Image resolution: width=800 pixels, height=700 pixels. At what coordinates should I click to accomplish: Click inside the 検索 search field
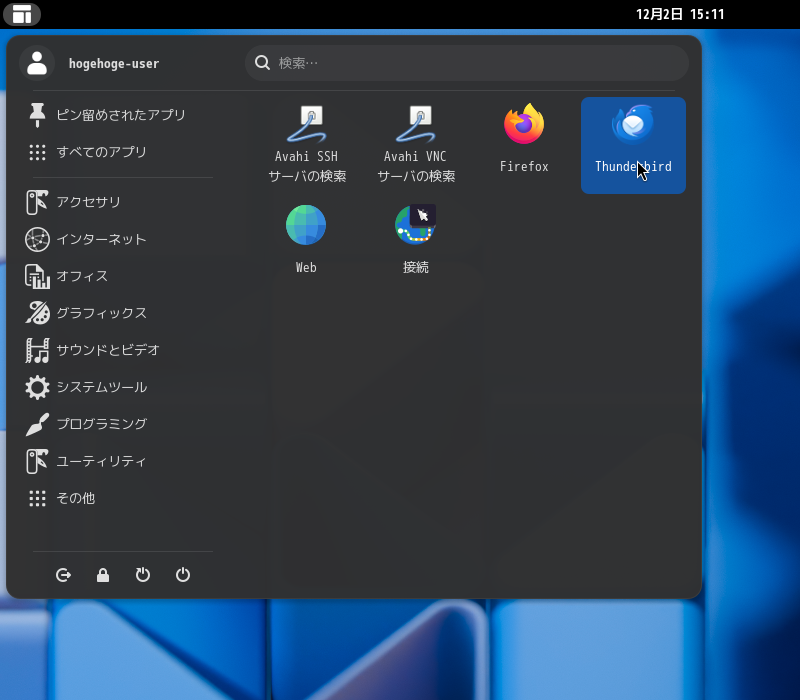(465, 62)
